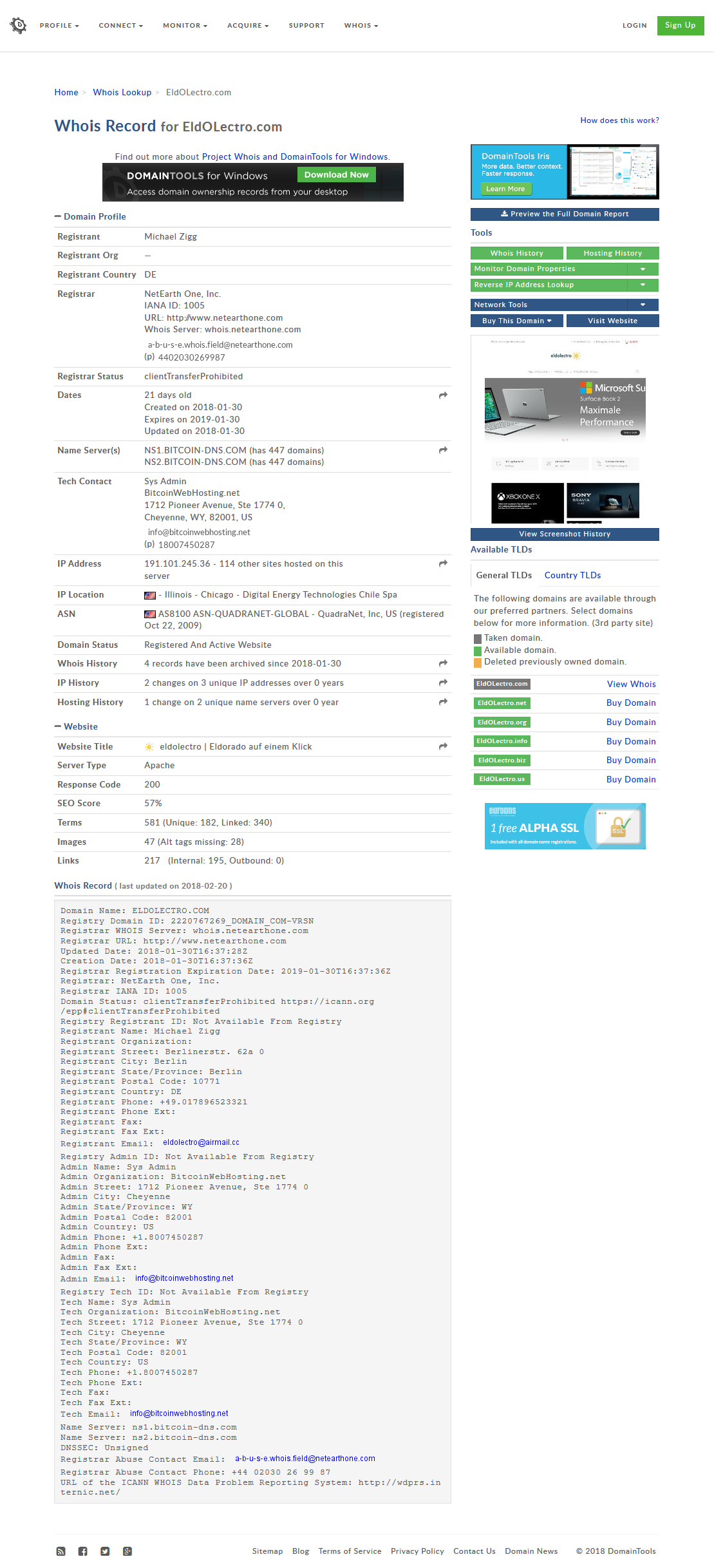Open the RSS feed icon in footer
Image resolution: width=714 pixels, height=1568 pixels.
point(61,1551)
